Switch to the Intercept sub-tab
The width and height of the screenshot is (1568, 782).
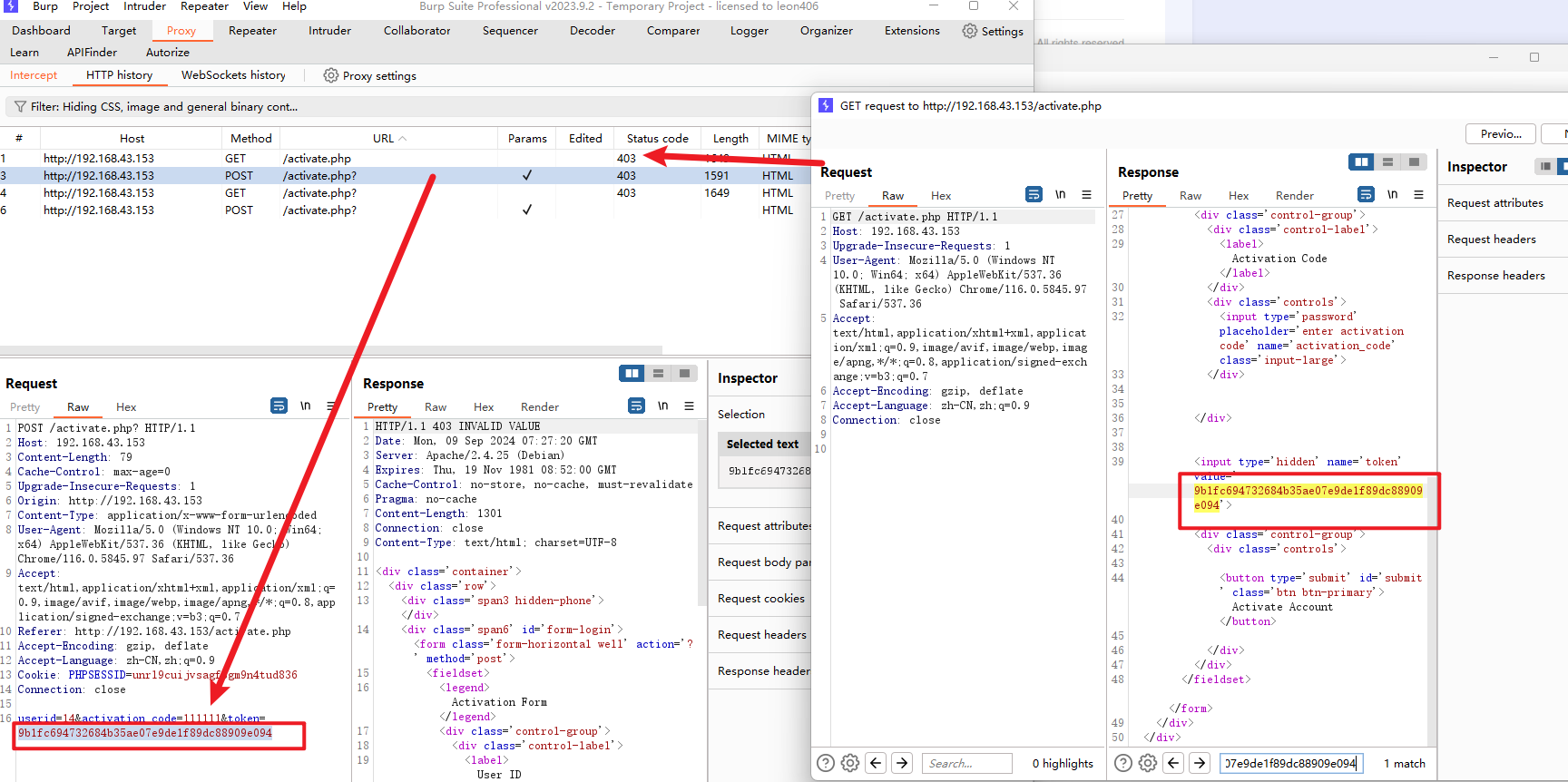coord(34,75)
